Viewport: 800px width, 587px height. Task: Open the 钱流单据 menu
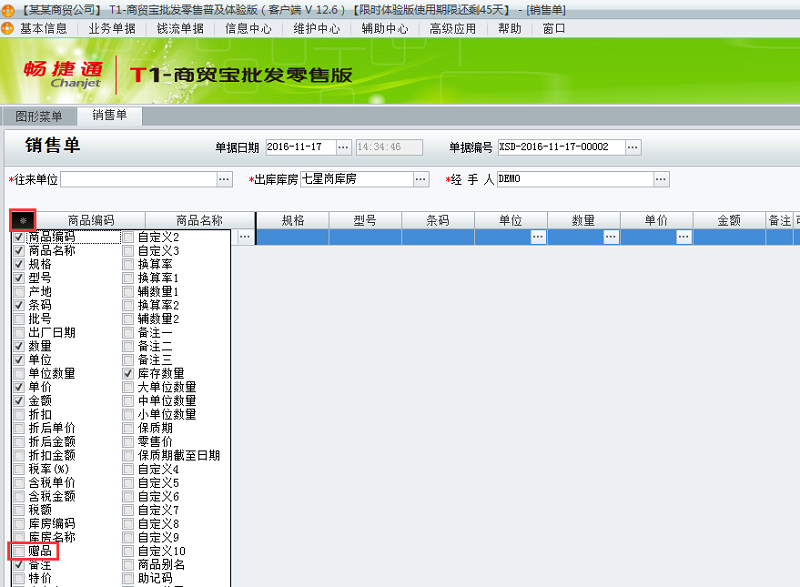180,29
